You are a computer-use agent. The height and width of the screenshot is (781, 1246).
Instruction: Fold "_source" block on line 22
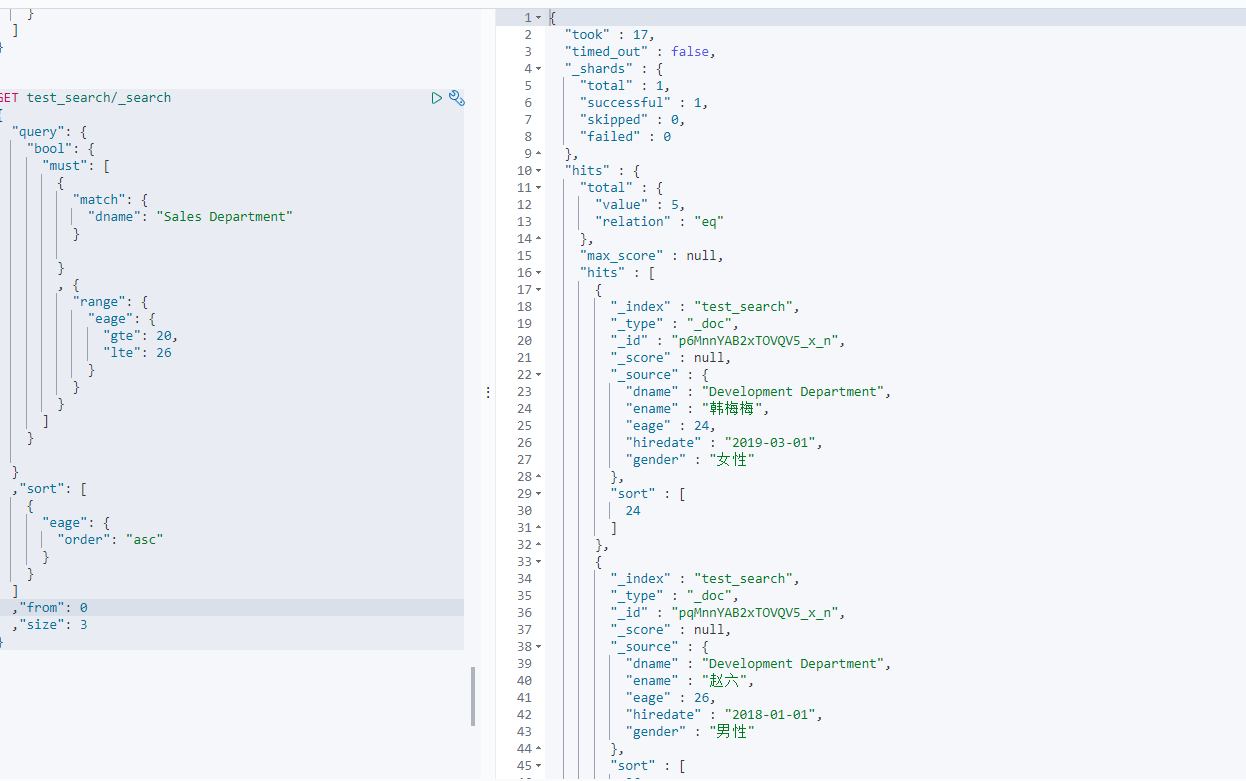point(538,375)
